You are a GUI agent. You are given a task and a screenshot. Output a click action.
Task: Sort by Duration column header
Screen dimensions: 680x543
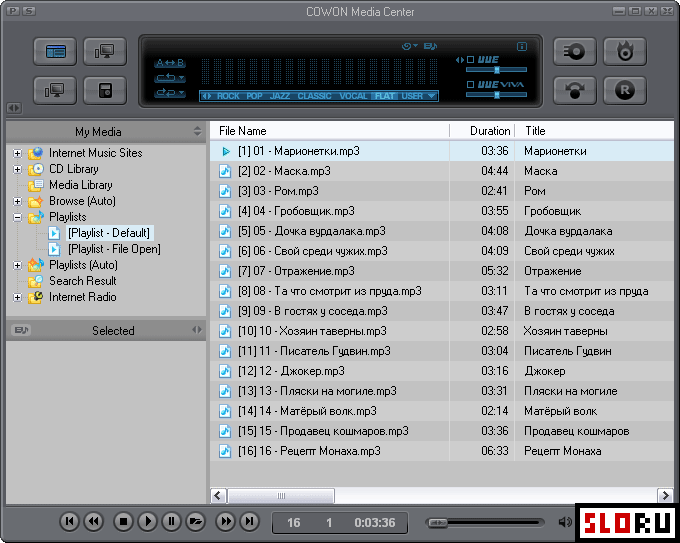[482, 131]
